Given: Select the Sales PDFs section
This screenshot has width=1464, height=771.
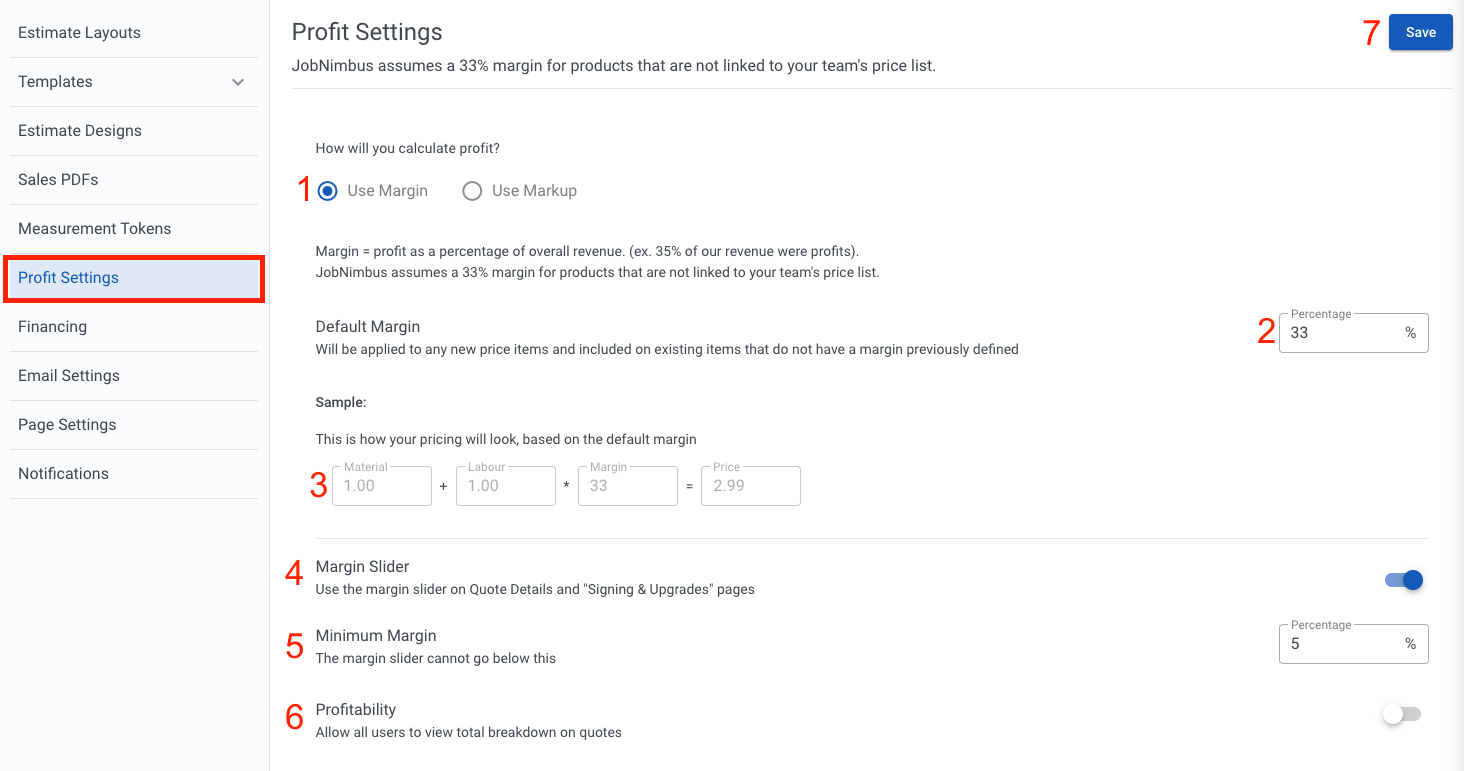Looking at the screenshot, I should [58, 179].
